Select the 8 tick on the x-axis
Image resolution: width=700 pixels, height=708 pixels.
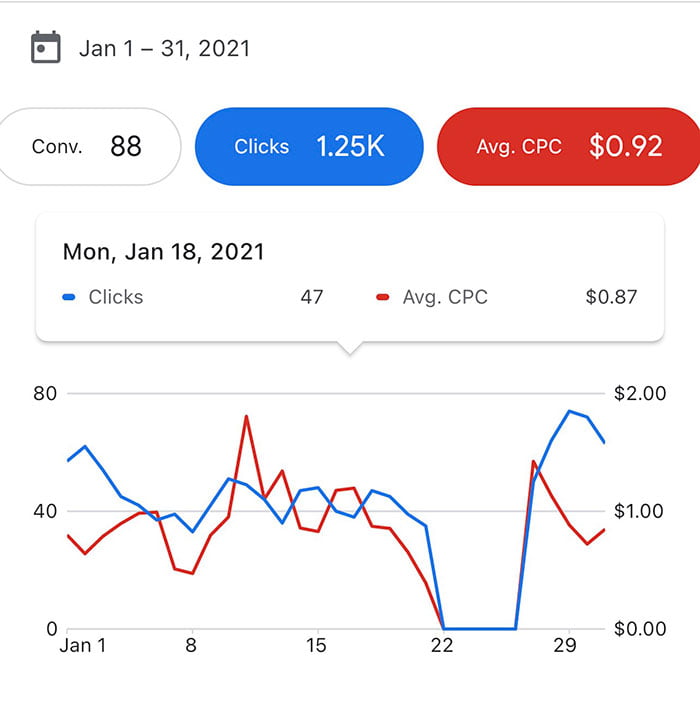(x=191, y=645)
